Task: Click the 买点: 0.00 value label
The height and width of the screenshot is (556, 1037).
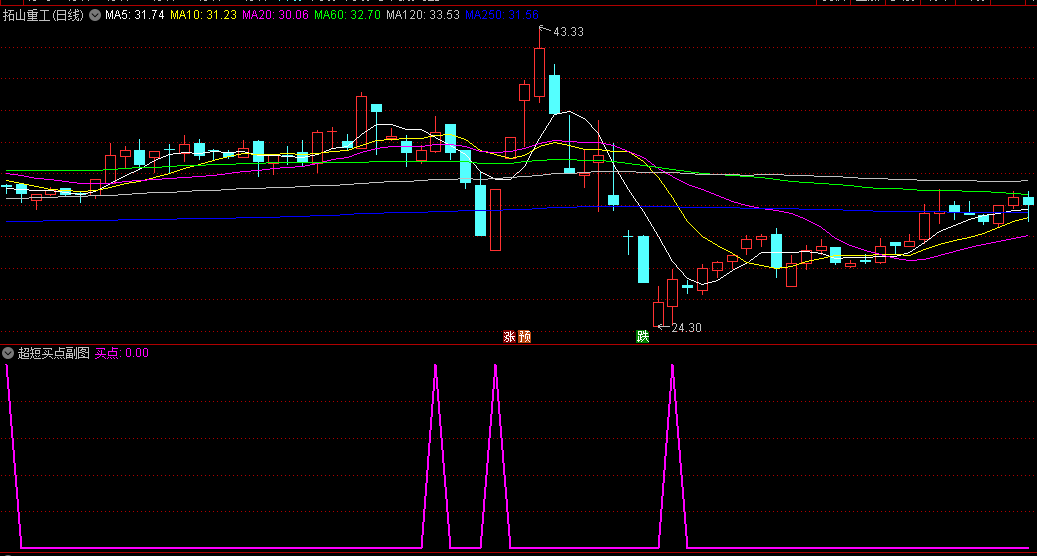Action: [122, 353]
